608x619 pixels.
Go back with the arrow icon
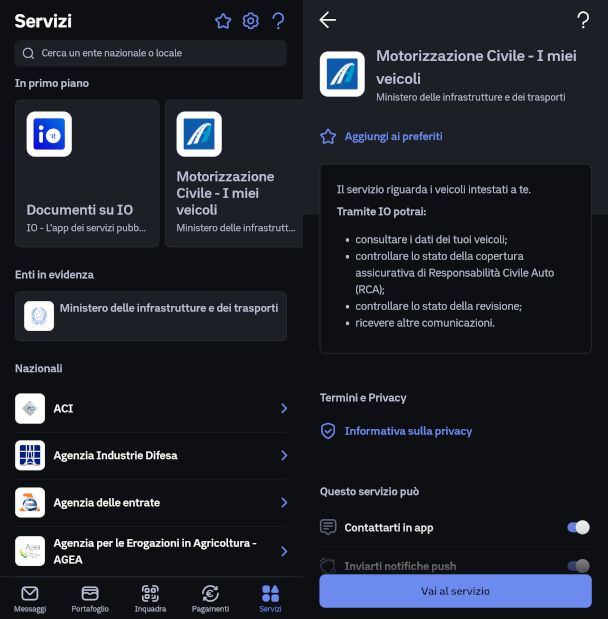(328, 20)
